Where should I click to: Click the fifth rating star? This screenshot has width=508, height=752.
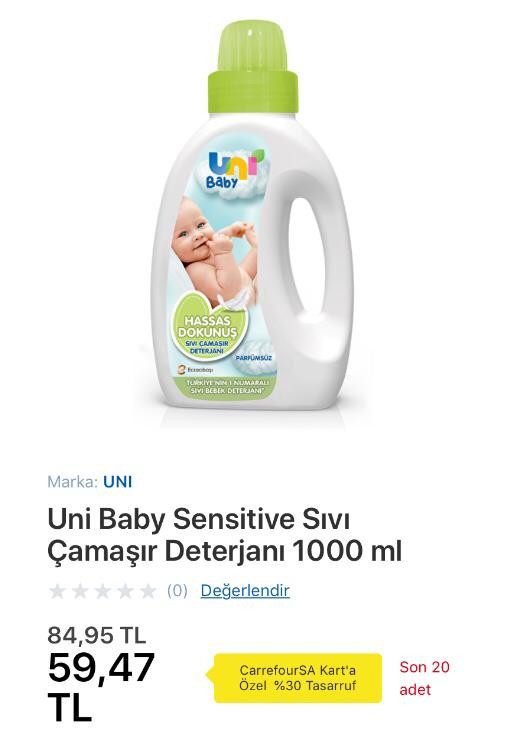148,591
